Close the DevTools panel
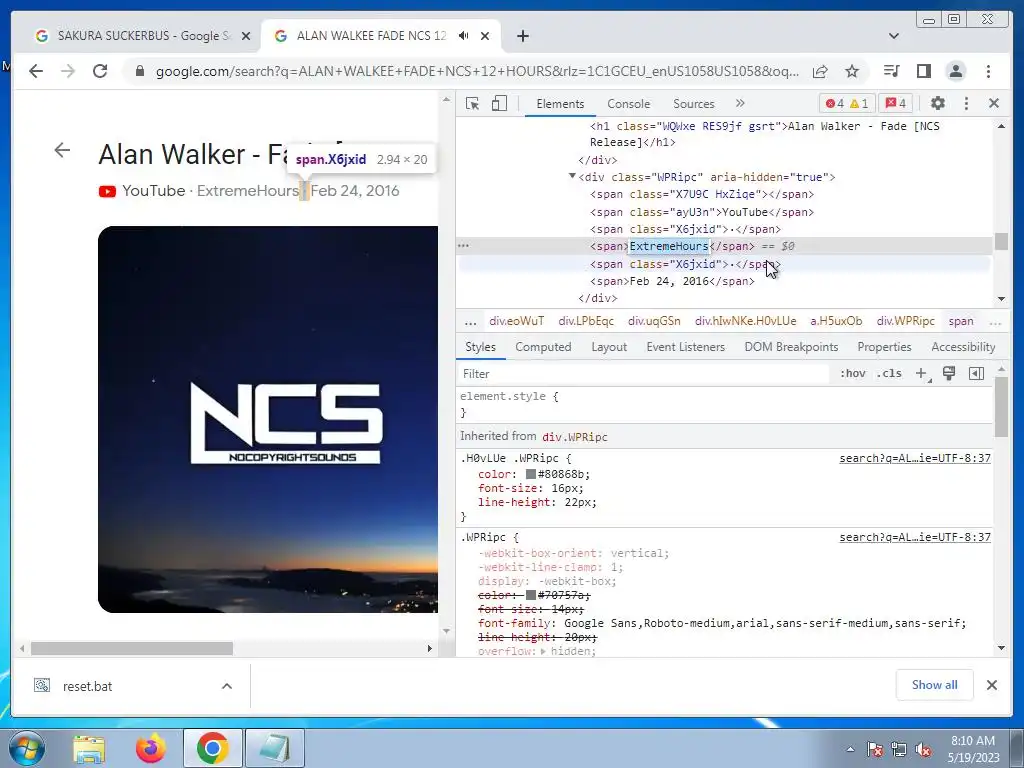Screen dimensions: 1024x768 click(994, 103)
